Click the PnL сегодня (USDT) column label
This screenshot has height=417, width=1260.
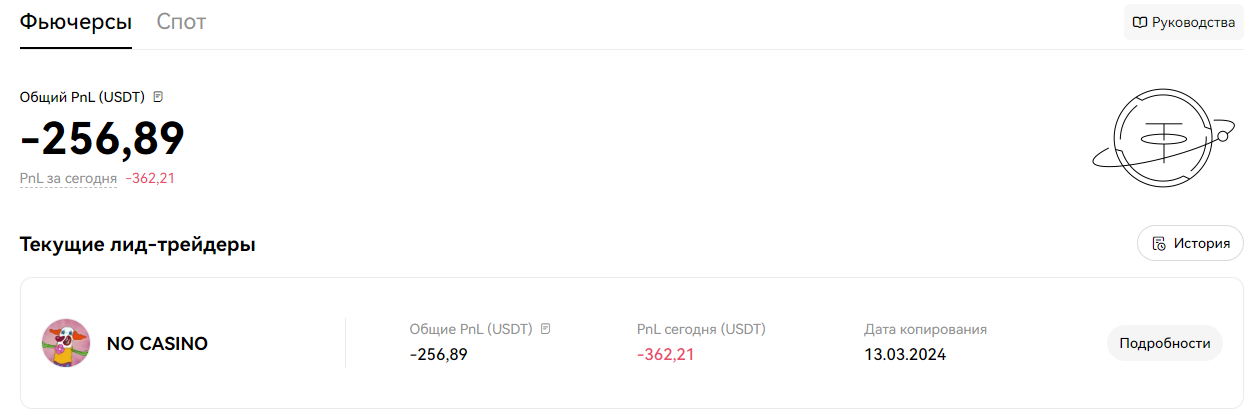(701, 328)
